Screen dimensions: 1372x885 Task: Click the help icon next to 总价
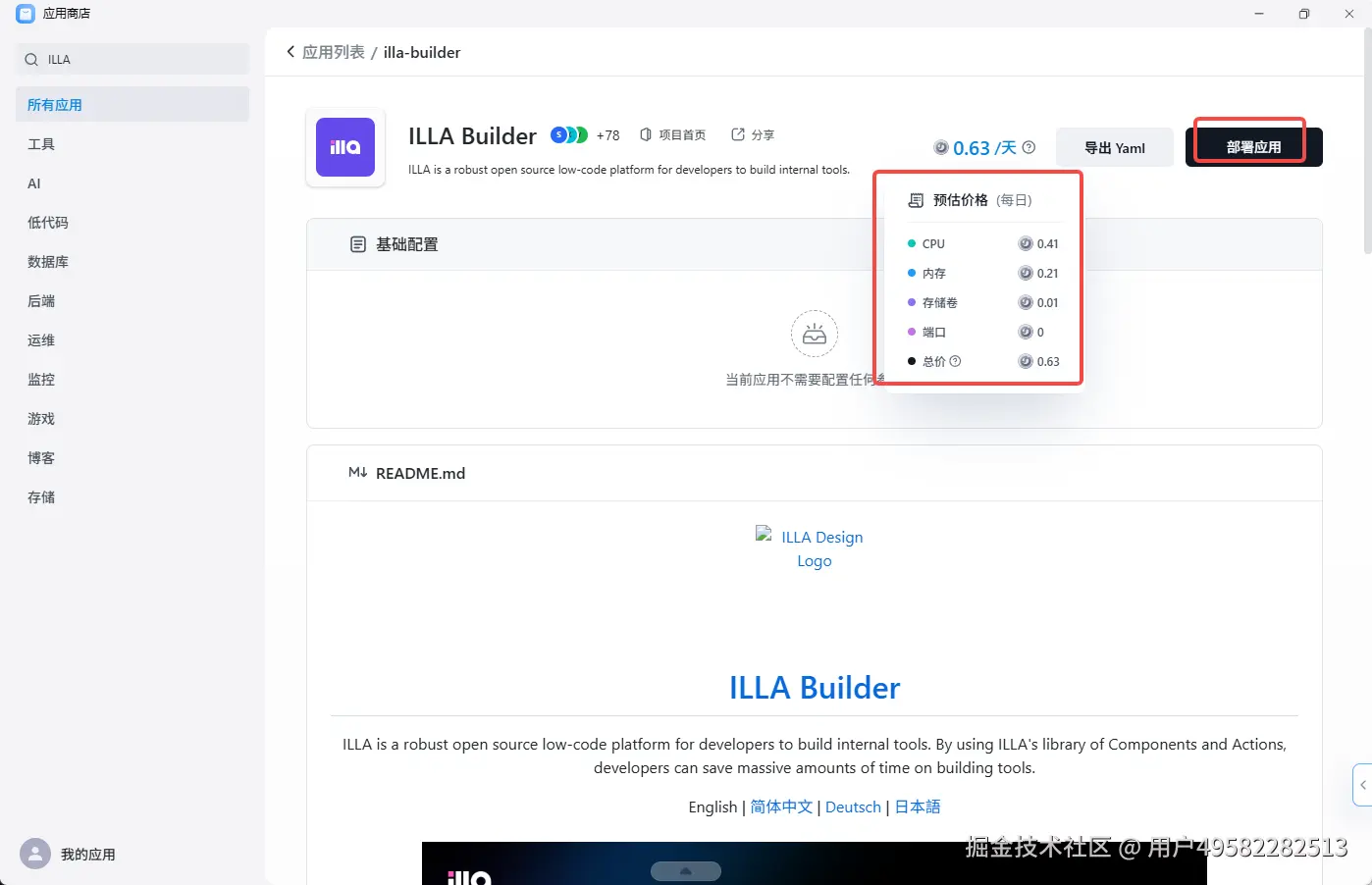coord(955,361)
